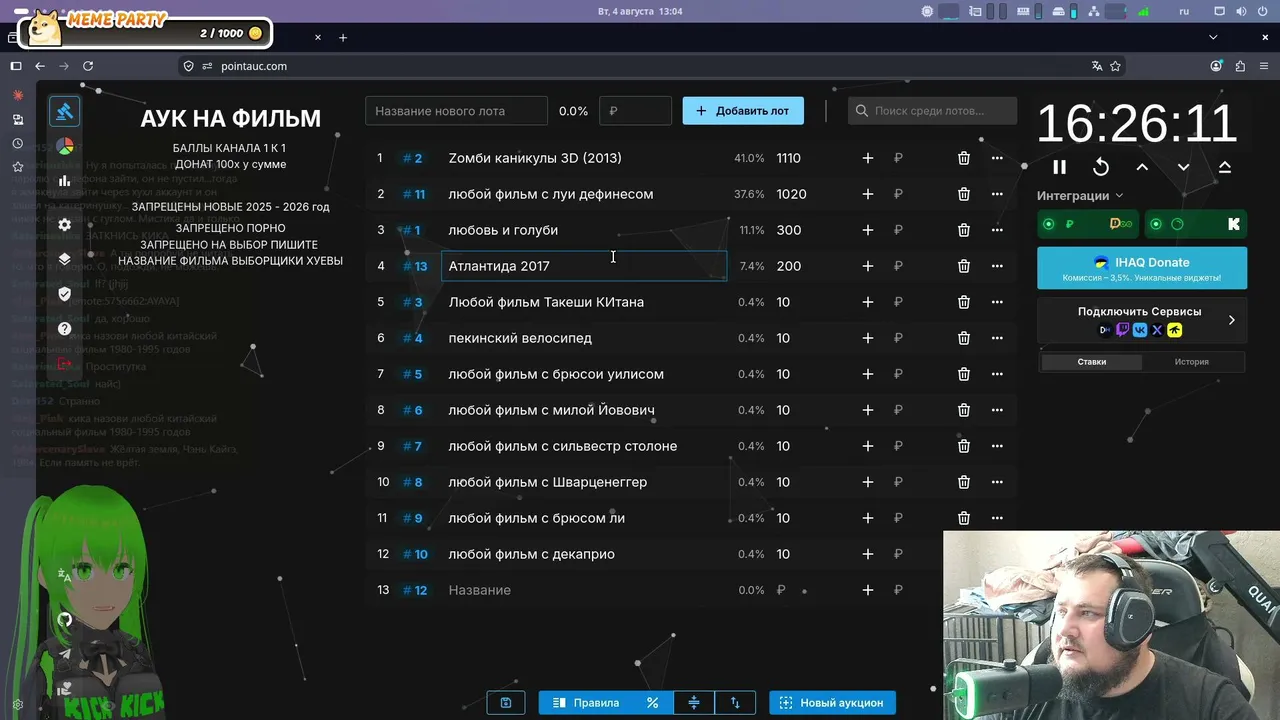
Task: Toggle the lot sorting arrows icon
Action: click(735, 703)
